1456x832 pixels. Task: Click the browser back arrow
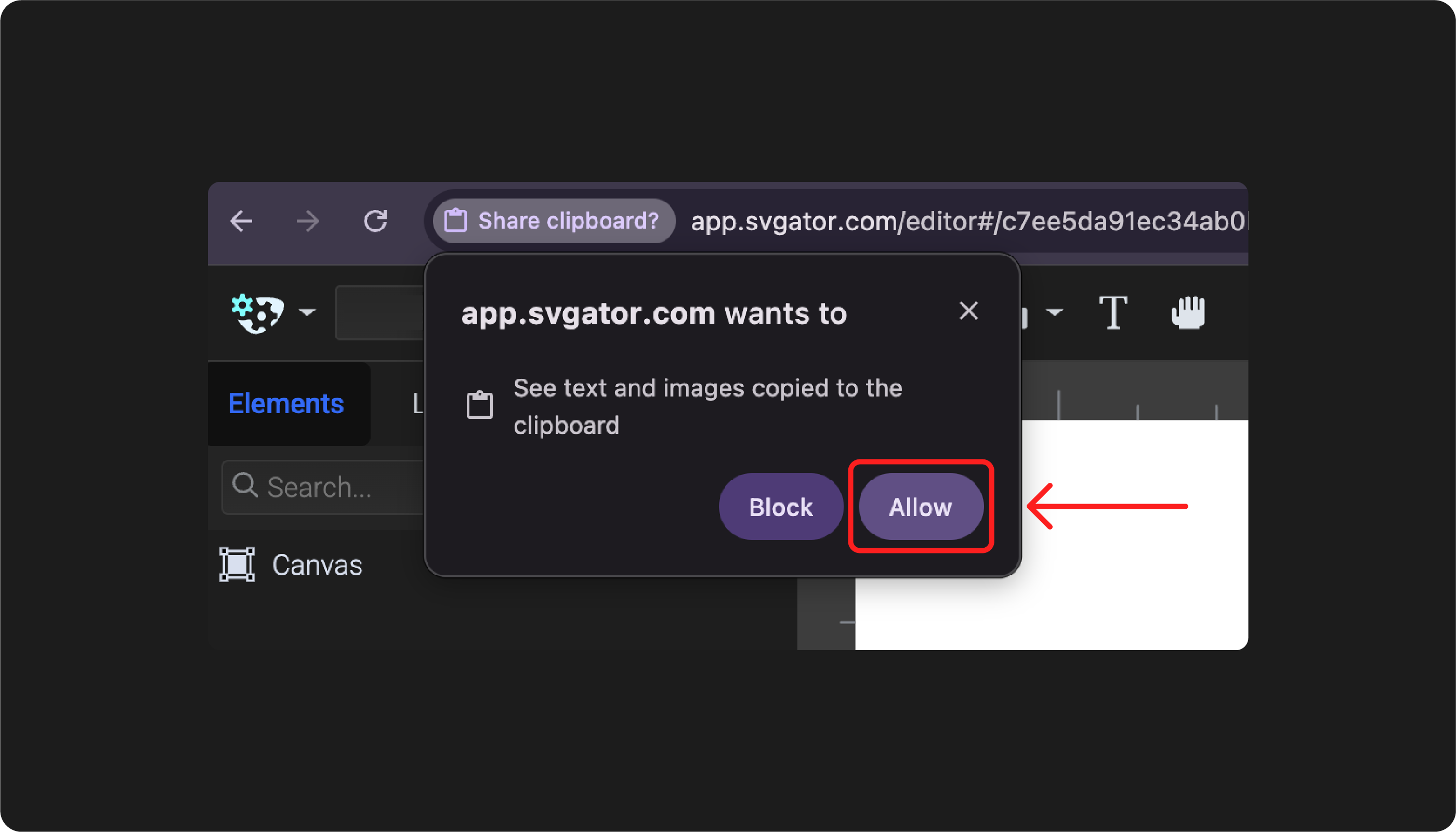coord(241,221)
